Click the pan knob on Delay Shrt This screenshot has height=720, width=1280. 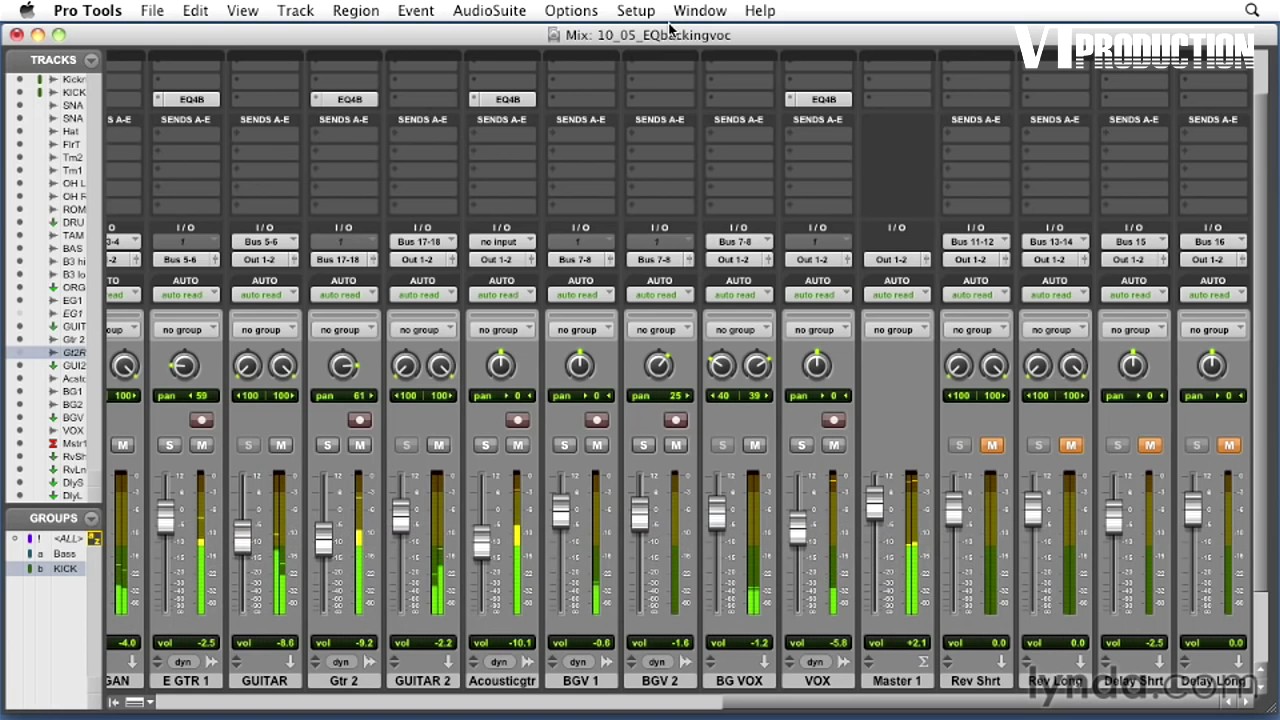click(x=1133, y=366)
